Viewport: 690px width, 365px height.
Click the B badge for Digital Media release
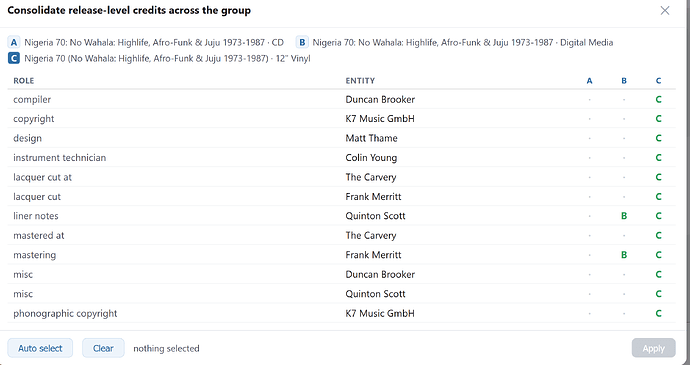coord(302,42)
